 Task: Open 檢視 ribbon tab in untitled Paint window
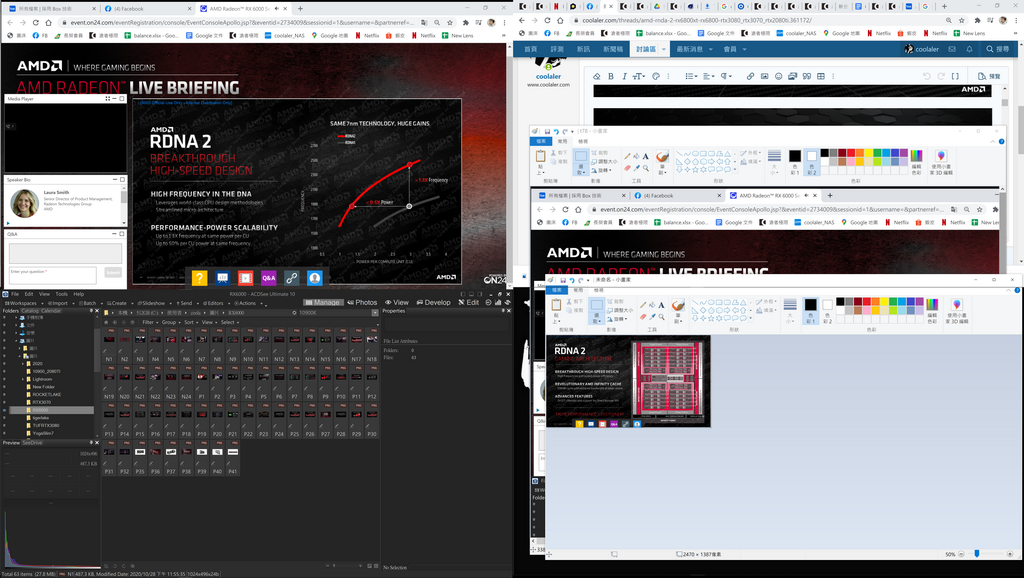(x=599, y=290)
